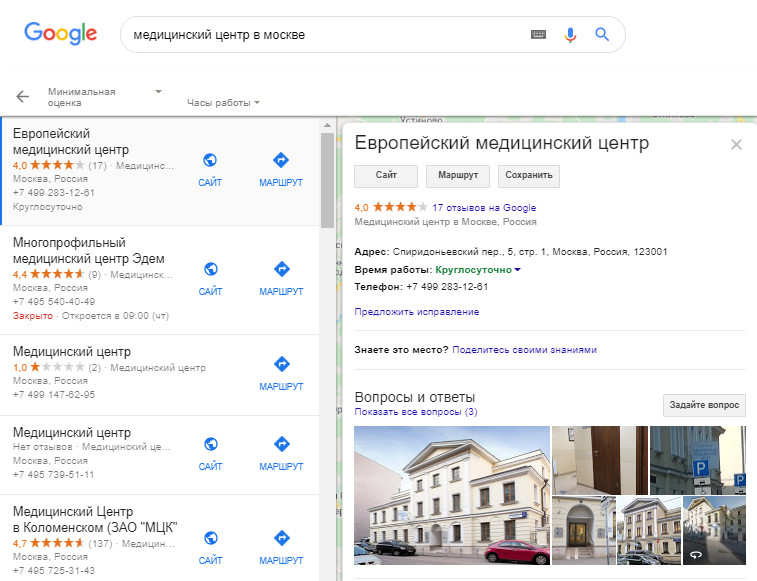
Task: Click the results list vertical scrollbar
Action: 327,180
